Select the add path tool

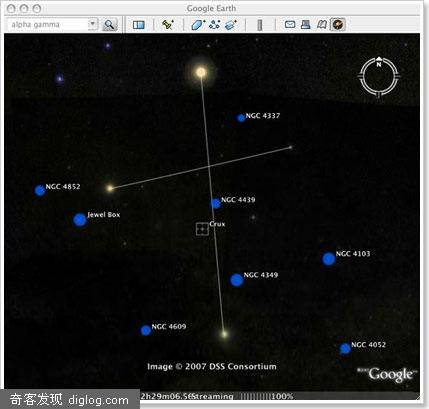click(x=214, y=25)
